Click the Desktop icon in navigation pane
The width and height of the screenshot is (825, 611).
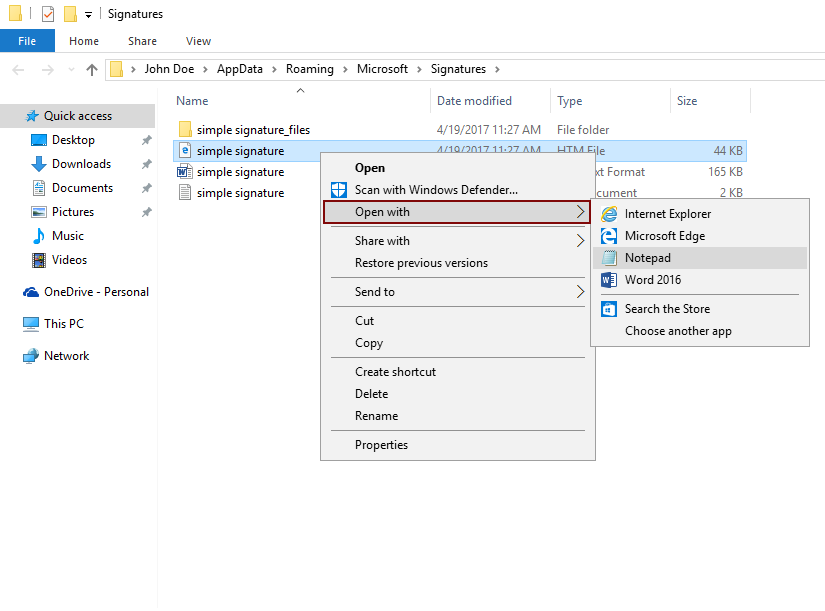[39, 140]
